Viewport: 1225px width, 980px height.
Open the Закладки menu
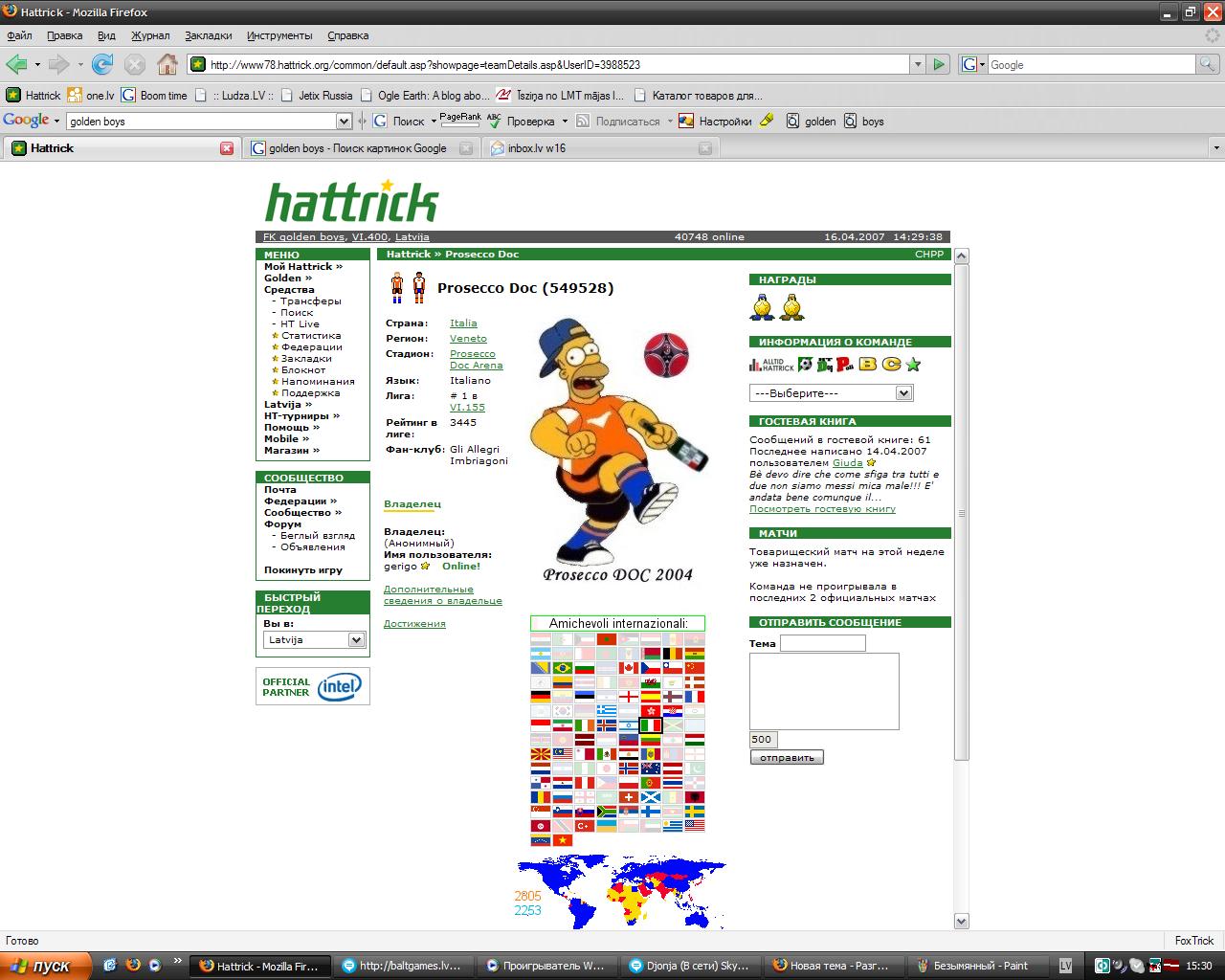coord(209,35)
